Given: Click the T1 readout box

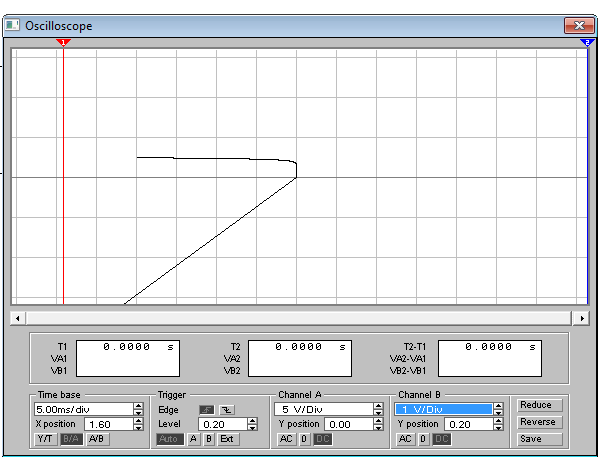Looking at the screenshot, I should [x=128, y=359].
